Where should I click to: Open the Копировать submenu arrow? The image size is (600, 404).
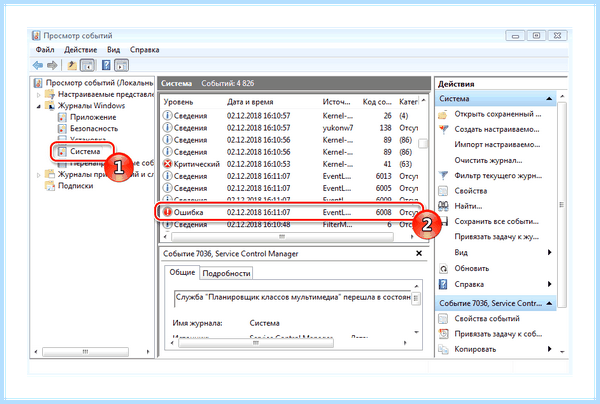[x=549, y=349]
